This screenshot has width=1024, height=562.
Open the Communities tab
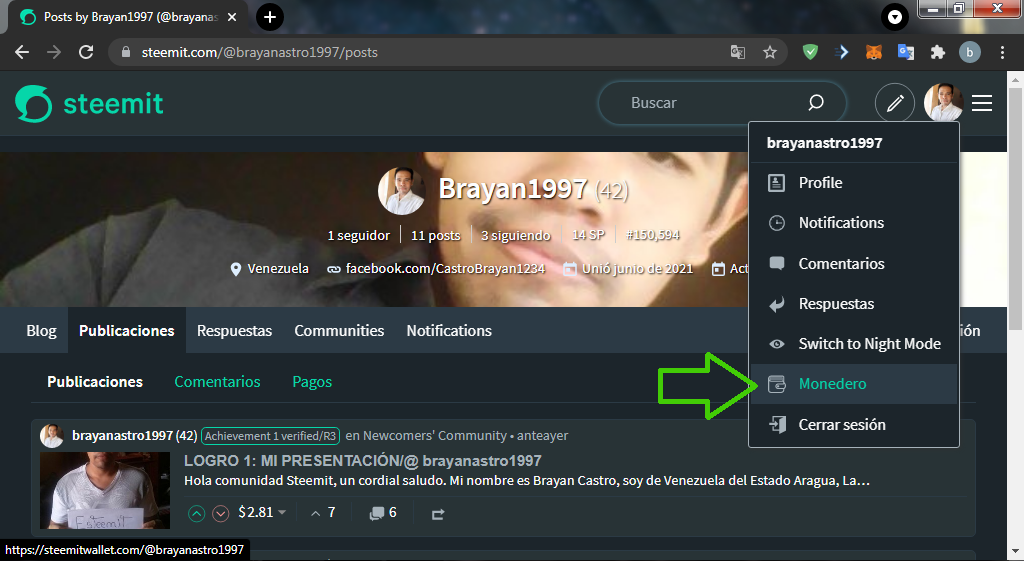339,331
